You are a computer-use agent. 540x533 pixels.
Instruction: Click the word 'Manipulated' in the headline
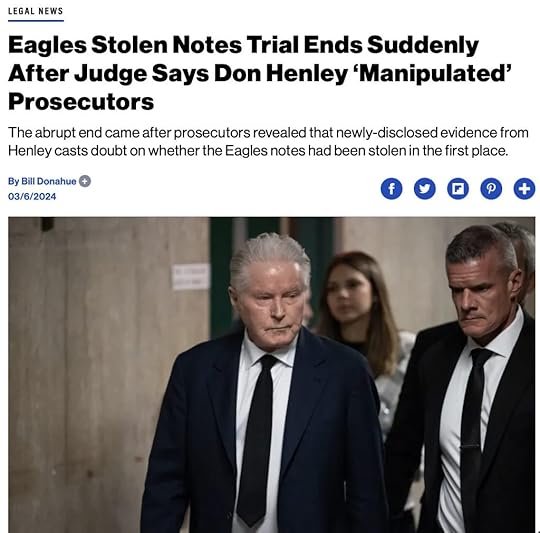431,73
